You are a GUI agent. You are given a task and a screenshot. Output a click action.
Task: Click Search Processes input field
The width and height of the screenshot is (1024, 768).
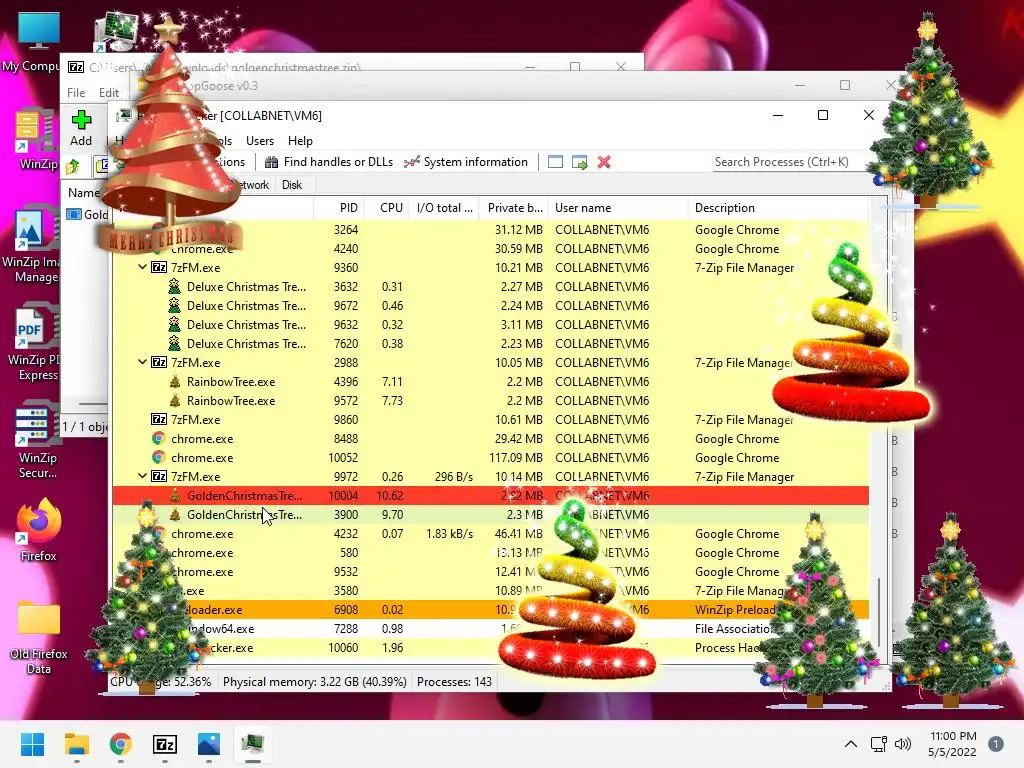pos(790,162)
